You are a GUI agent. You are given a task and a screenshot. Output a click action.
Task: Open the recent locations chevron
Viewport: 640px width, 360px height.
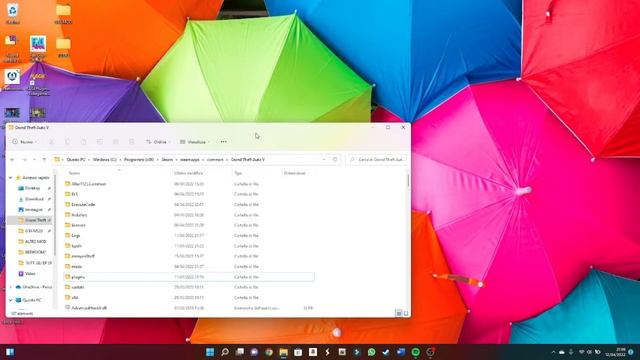point(34,160)
